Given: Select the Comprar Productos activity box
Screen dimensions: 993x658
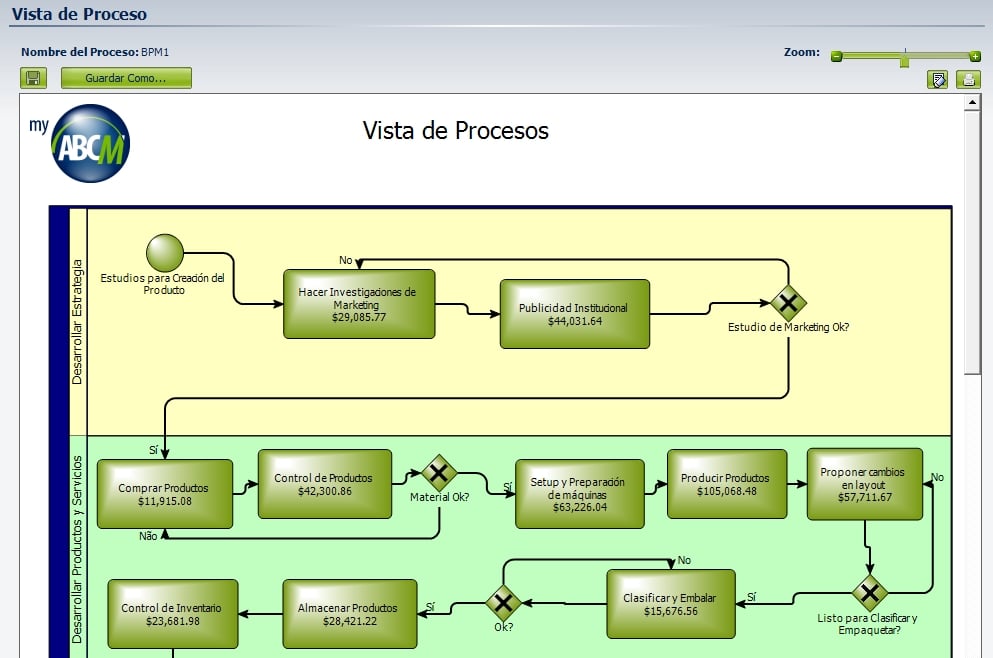Looking at the screenshot, I should 165,494.
